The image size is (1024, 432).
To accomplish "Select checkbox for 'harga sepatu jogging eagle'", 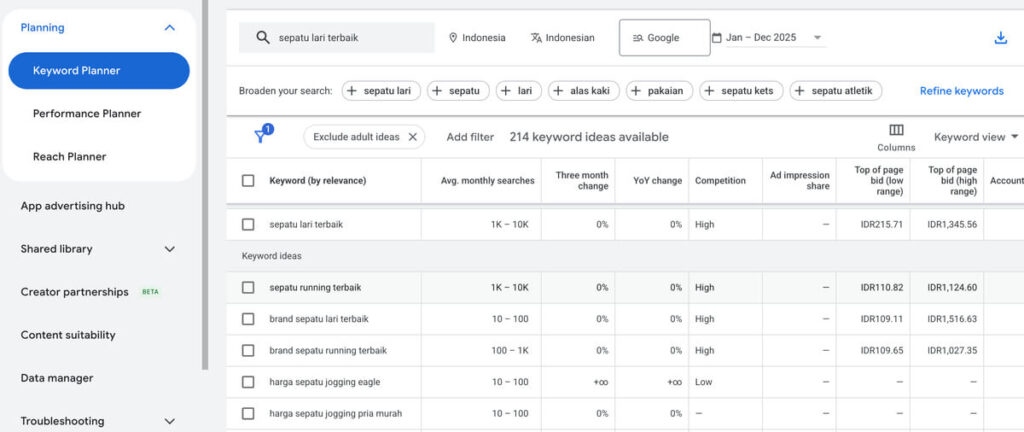I will (248, 382).
